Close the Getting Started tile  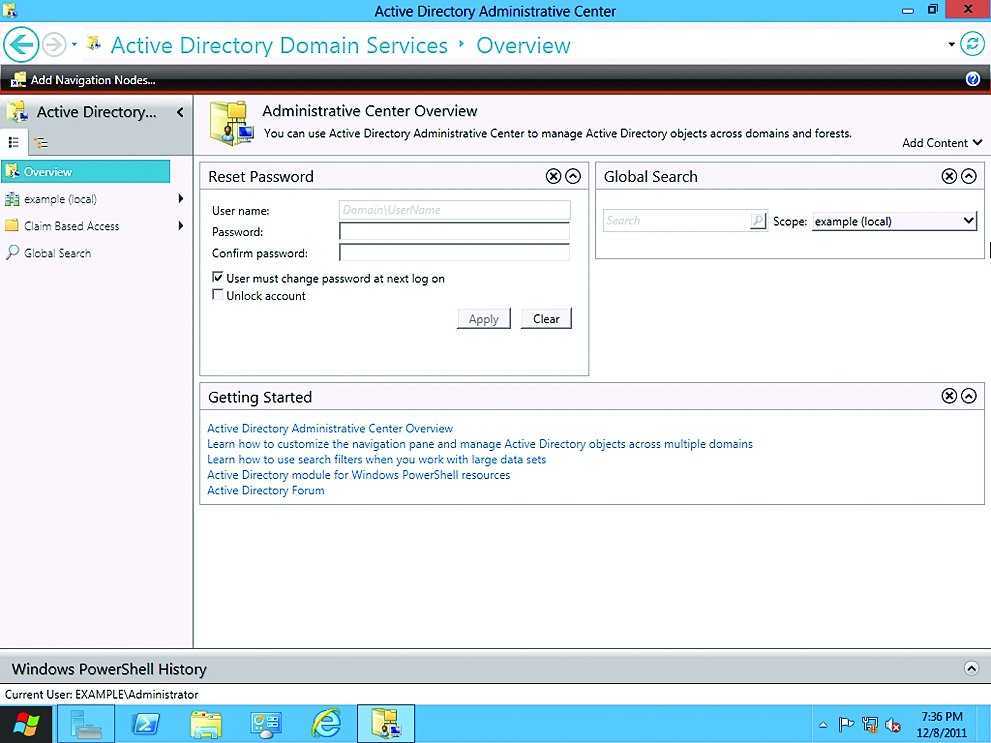pyautogui.click(x=949, y=396)
